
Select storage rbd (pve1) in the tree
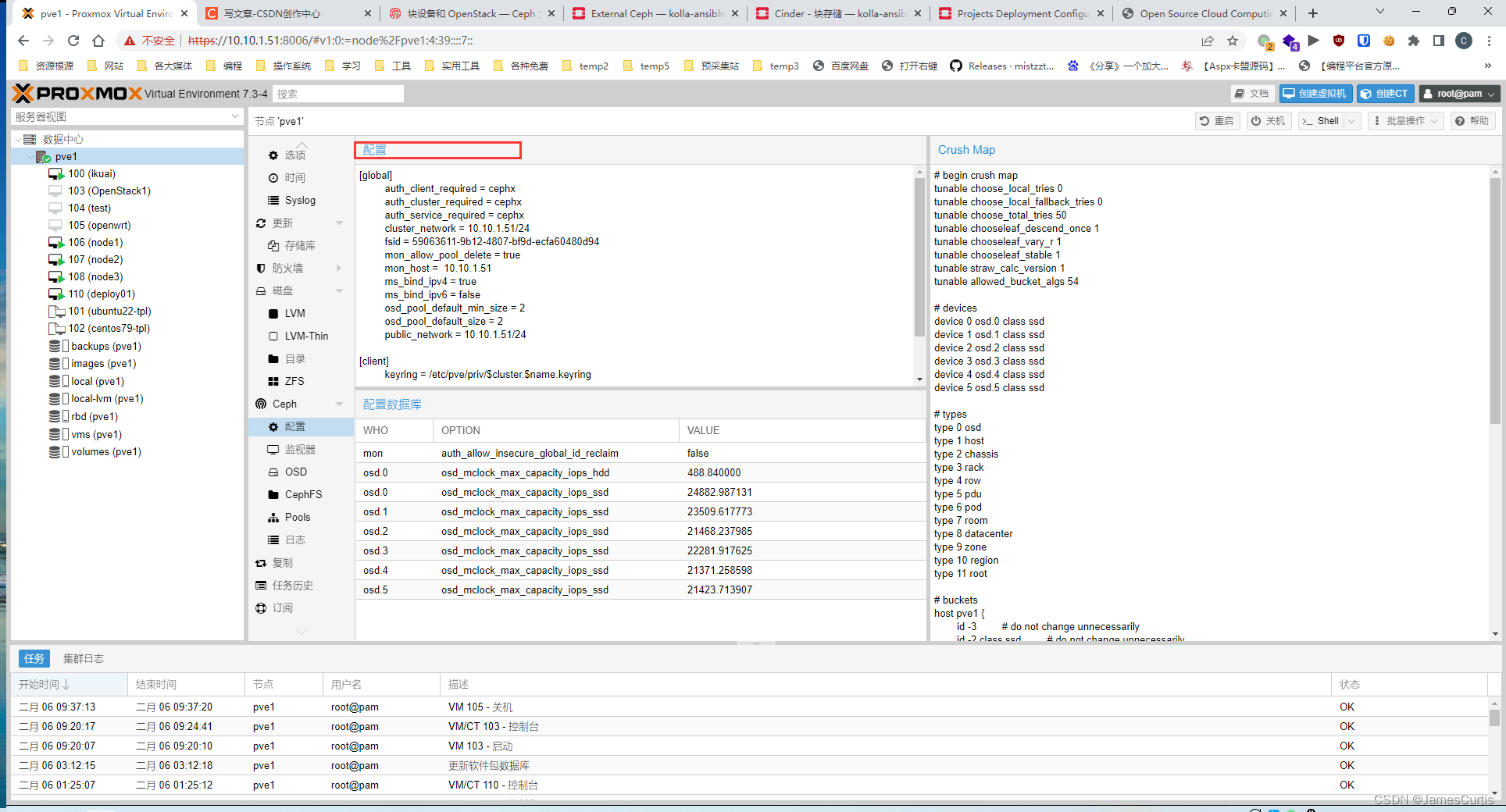tap(95, 417)
